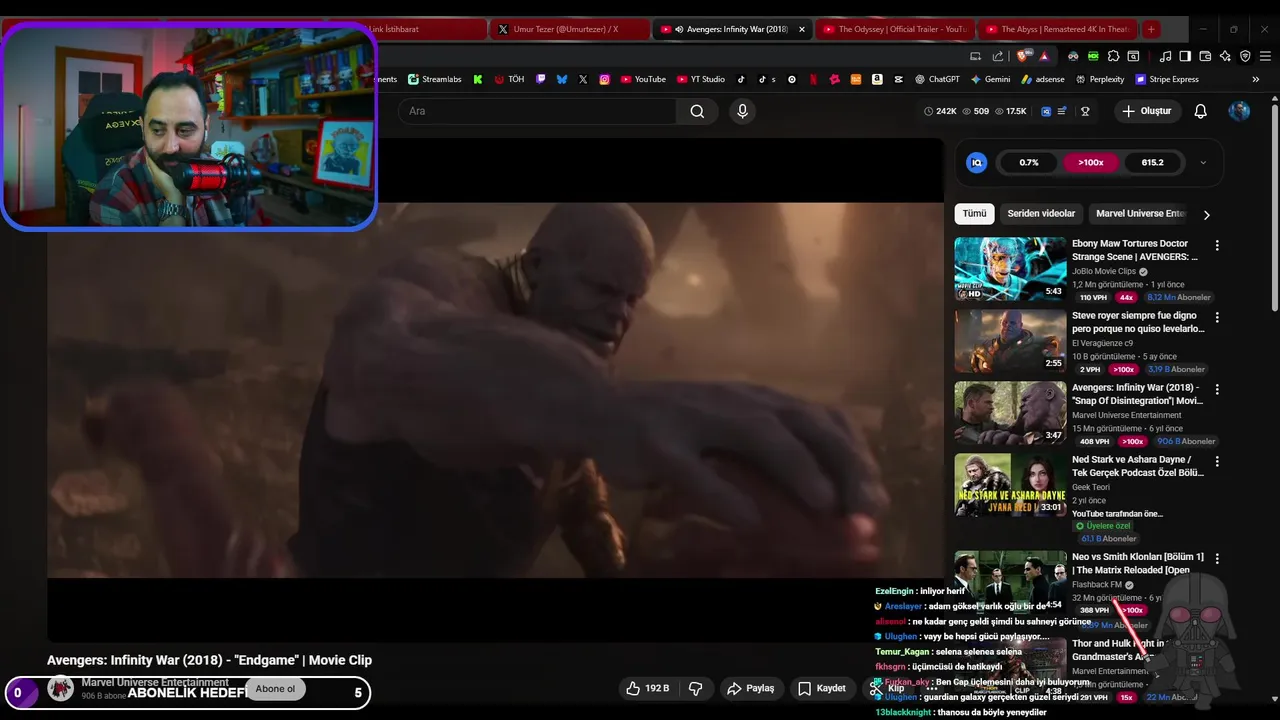This screenshot has width=1280, height=720.
Task: Open the Perplexity bookmark
Action: point(1100,79)
